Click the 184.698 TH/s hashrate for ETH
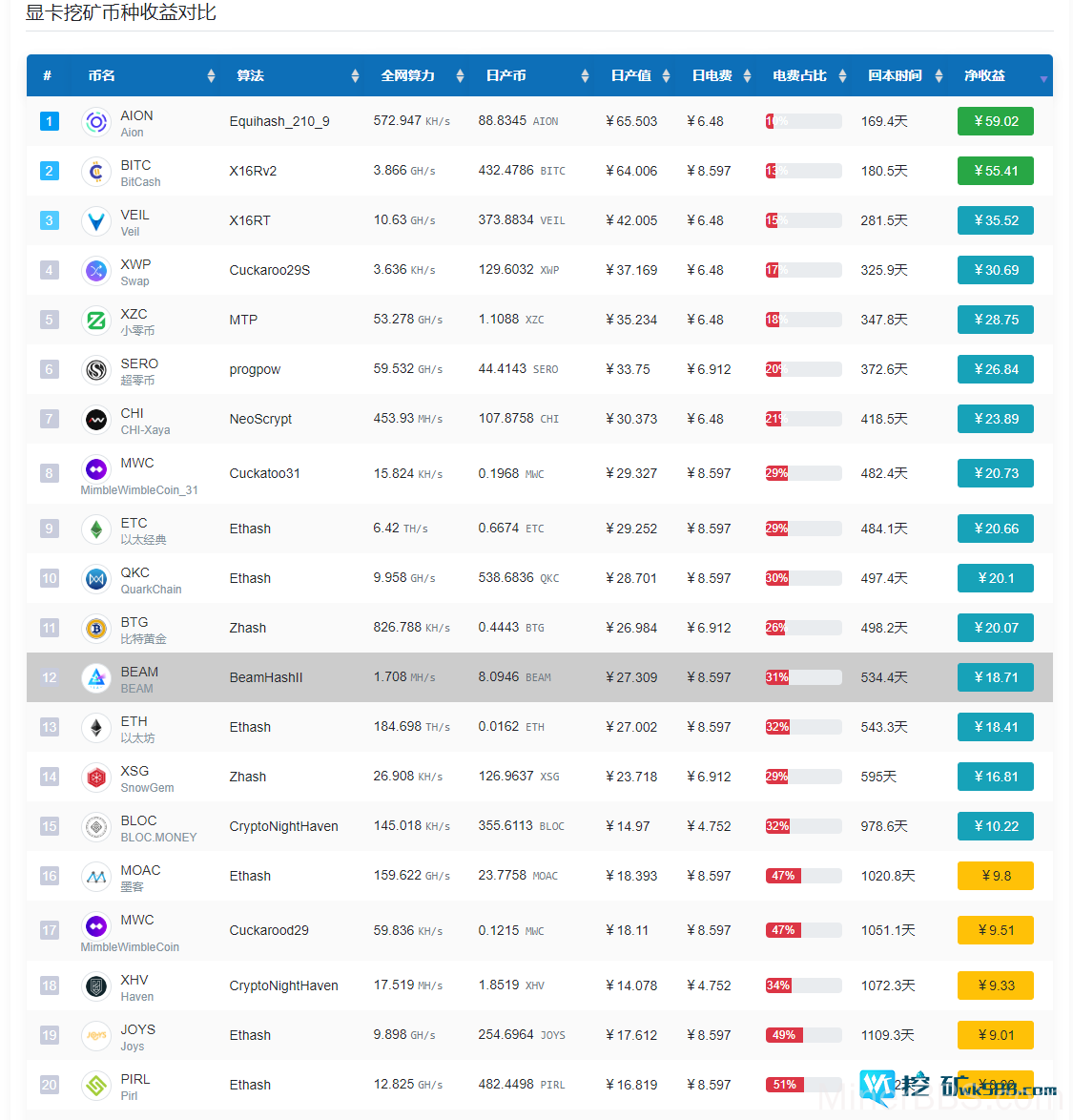 click(x=412, y=726)
